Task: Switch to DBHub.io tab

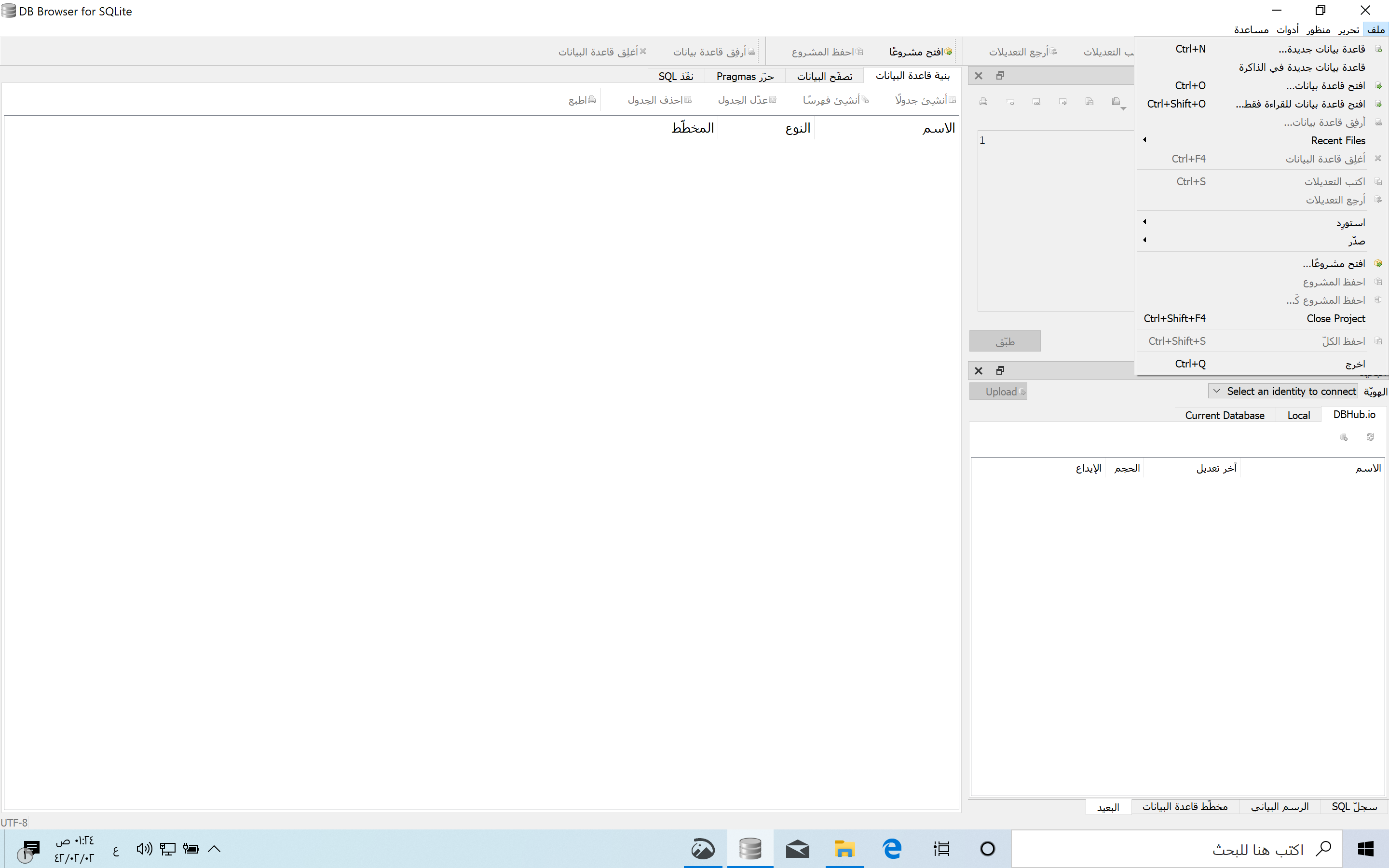Action: (x=1353, y=415)
